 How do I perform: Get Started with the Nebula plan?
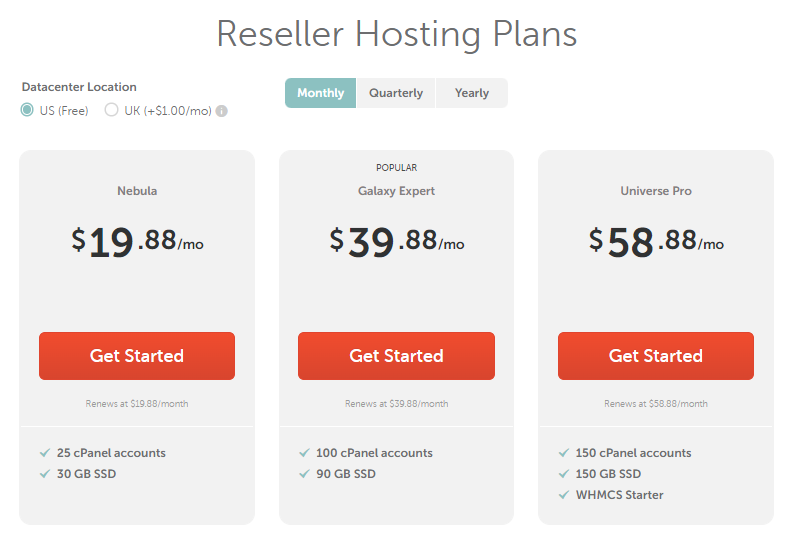137,356
